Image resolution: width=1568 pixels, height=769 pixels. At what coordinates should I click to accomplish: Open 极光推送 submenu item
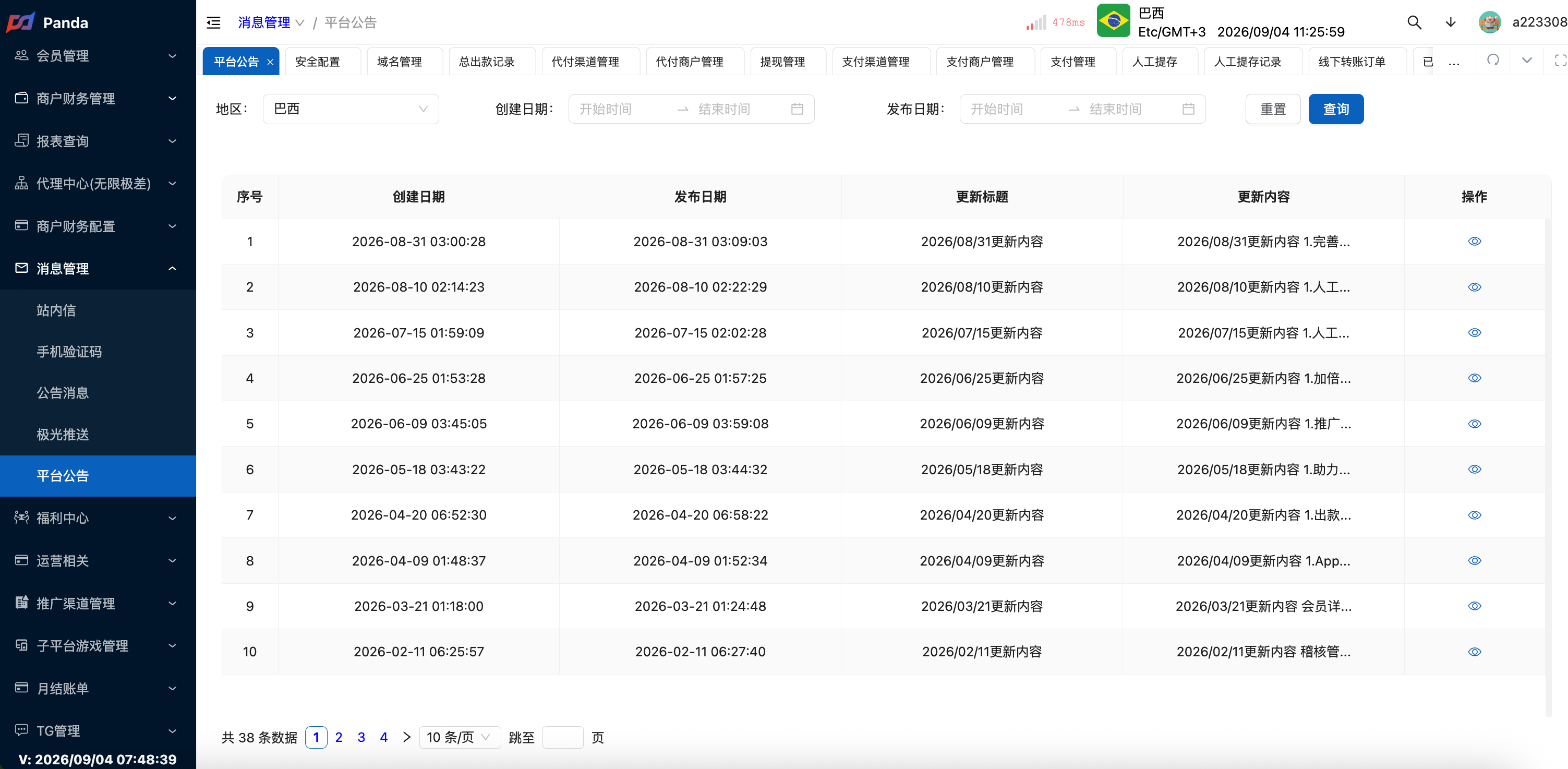tap(98, 435)
